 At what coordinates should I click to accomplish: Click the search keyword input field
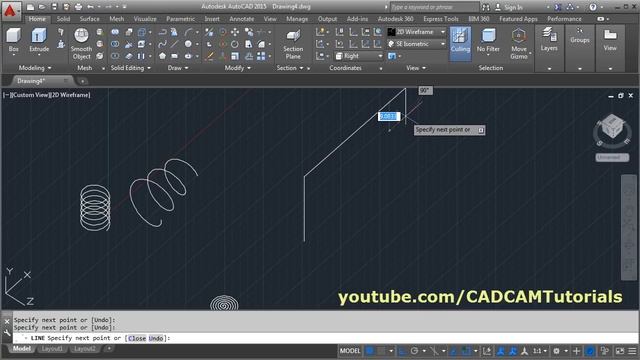click(434, 7)
